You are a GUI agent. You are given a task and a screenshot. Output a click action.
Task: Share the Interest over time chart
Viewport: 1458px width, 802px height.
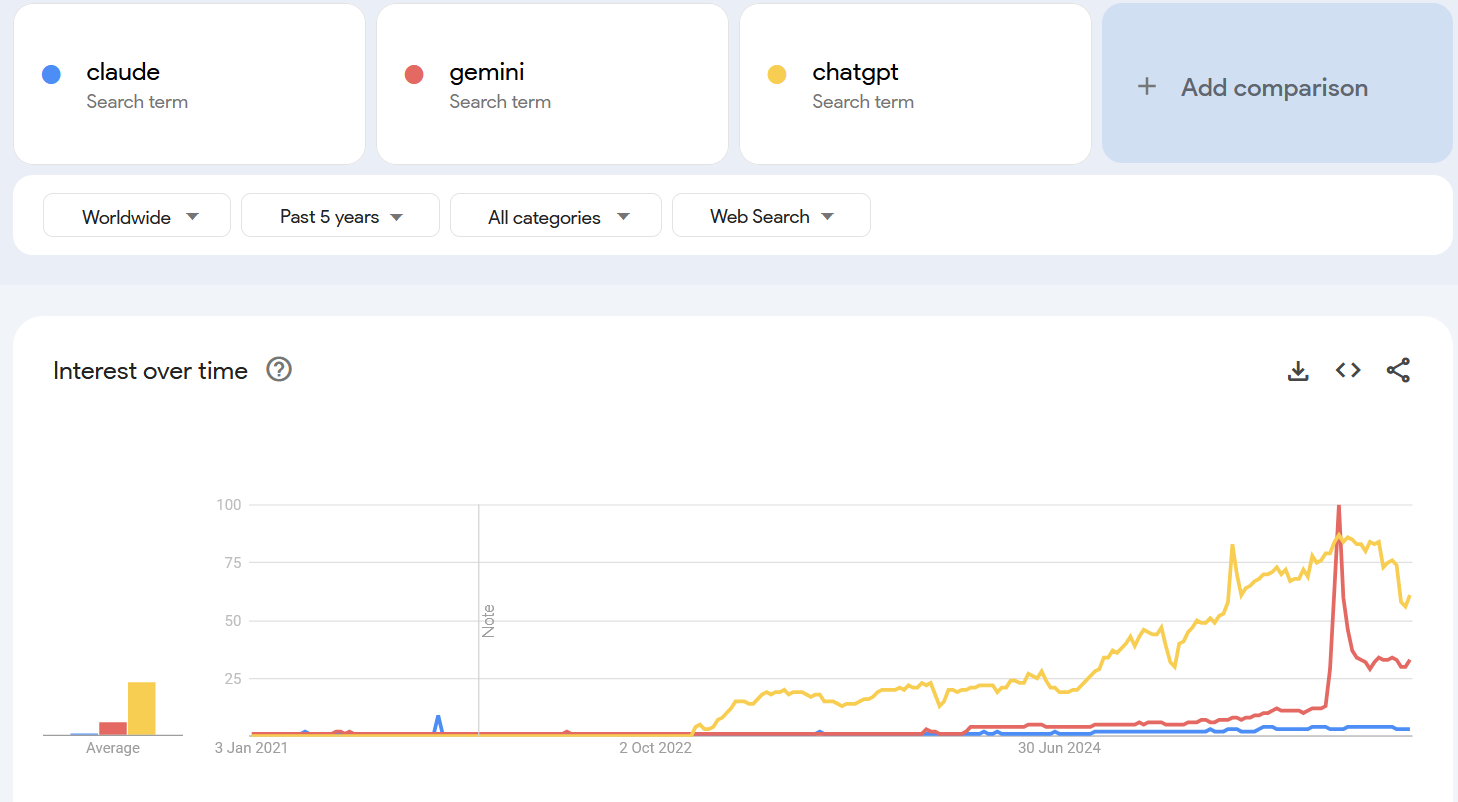[x=1398, y=371]
